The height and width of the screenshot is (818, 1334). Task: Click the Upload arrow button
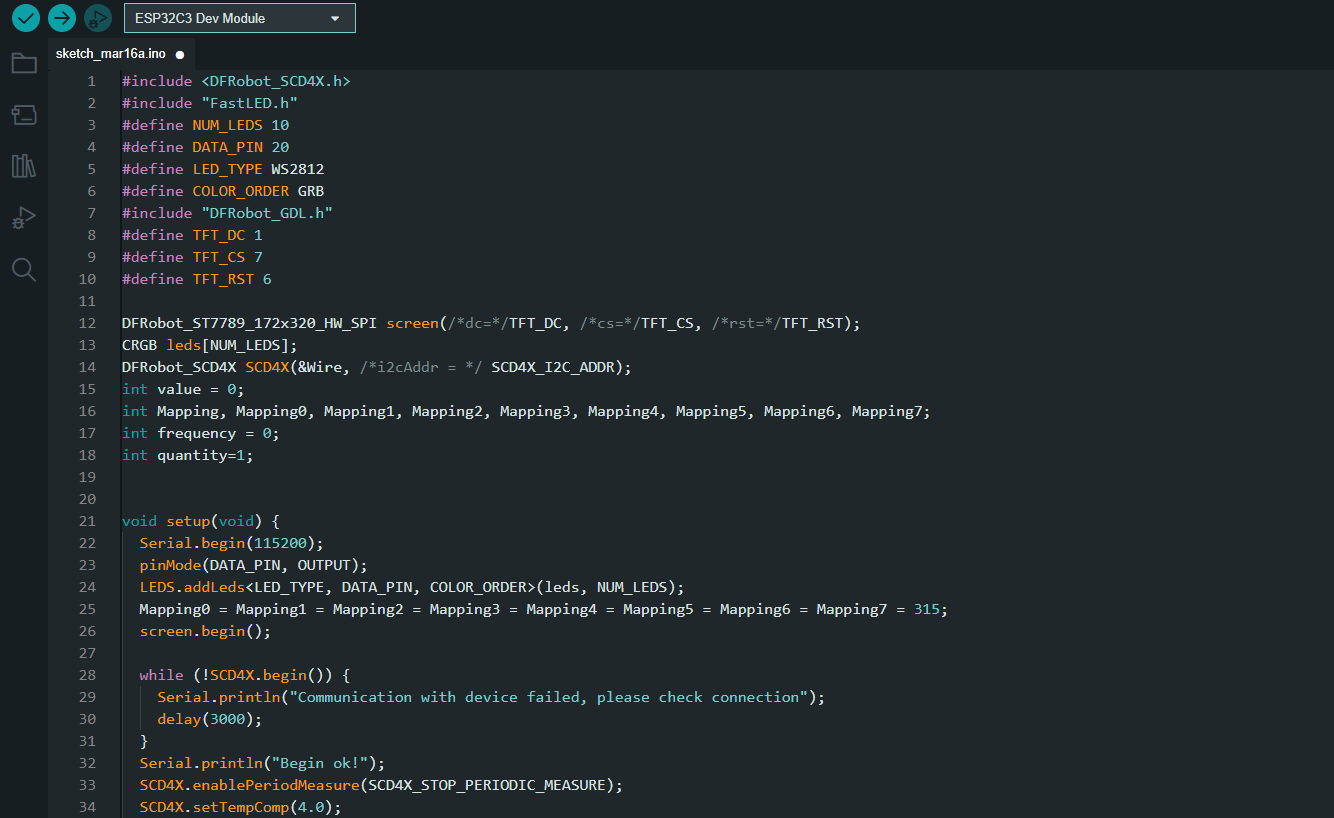[x=62, y=17]
